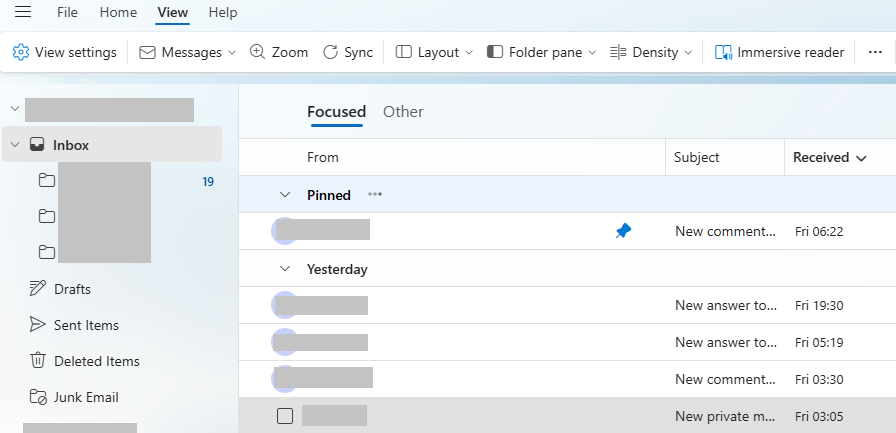The height and width of the screenshot is (433, 896).
Task: Tick the checkbox on the Fri 03:05 message
Action: click(x=285, y=416)
